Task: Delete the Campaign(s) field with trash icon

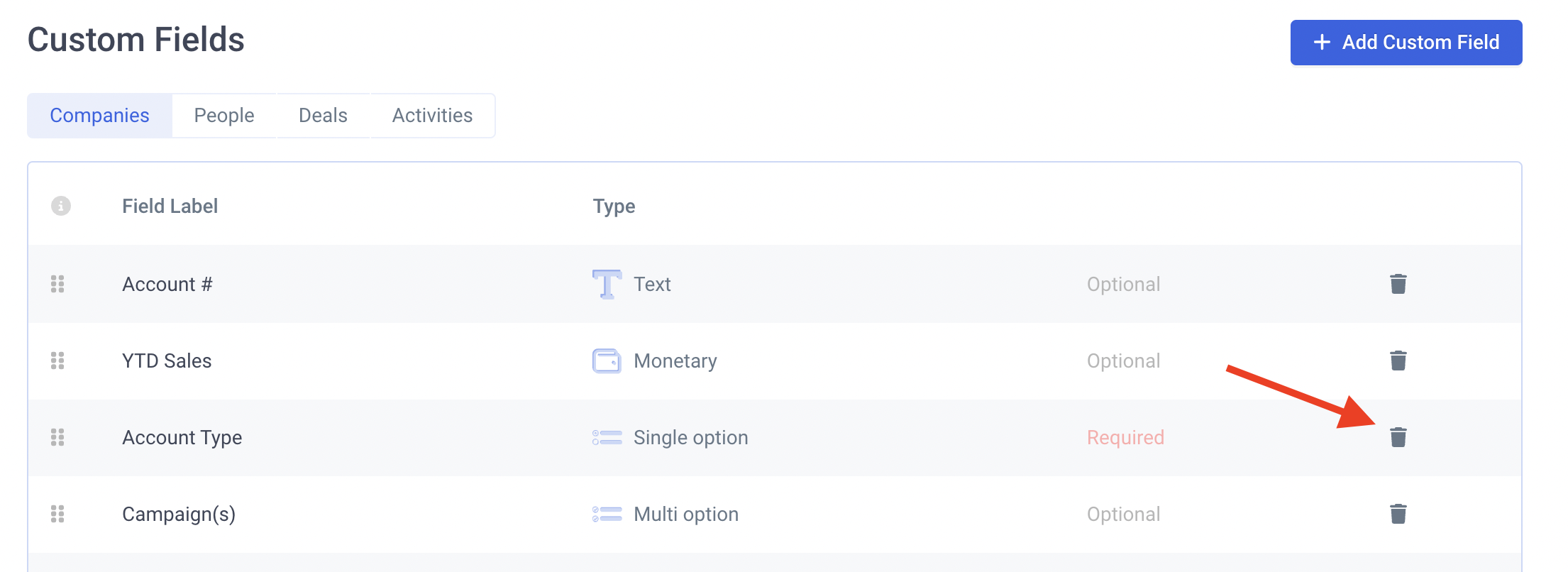Action: pos(1398,514)
